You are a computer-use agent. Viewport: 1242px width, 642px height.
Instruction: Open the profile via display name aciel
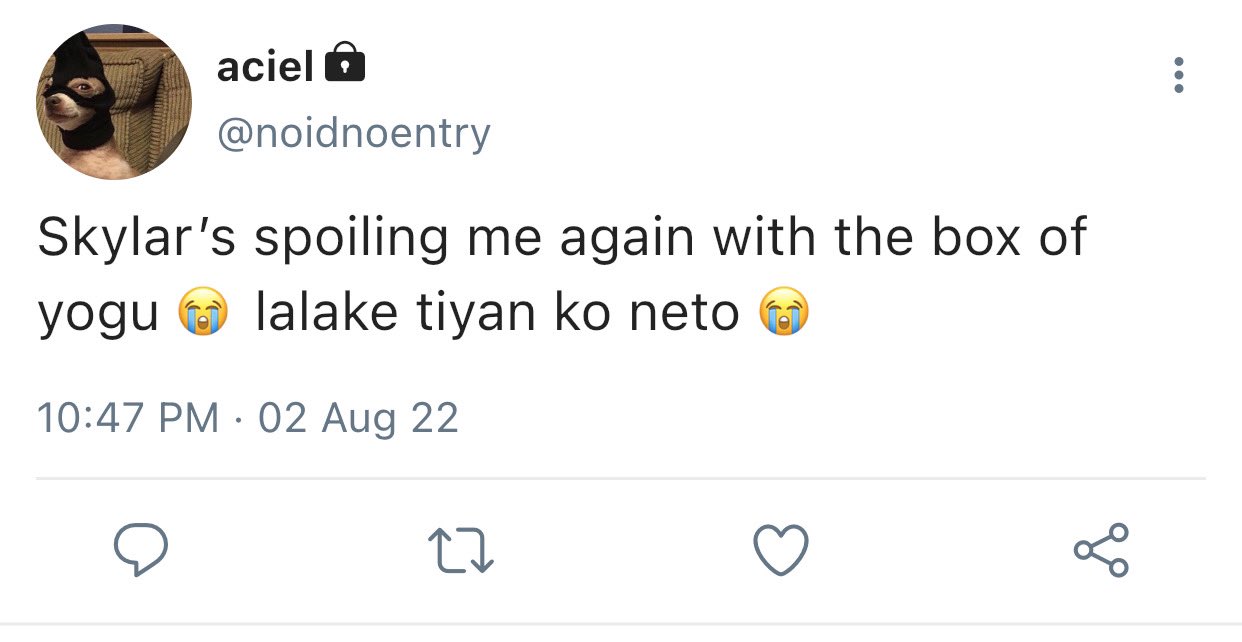coord(266,66)
